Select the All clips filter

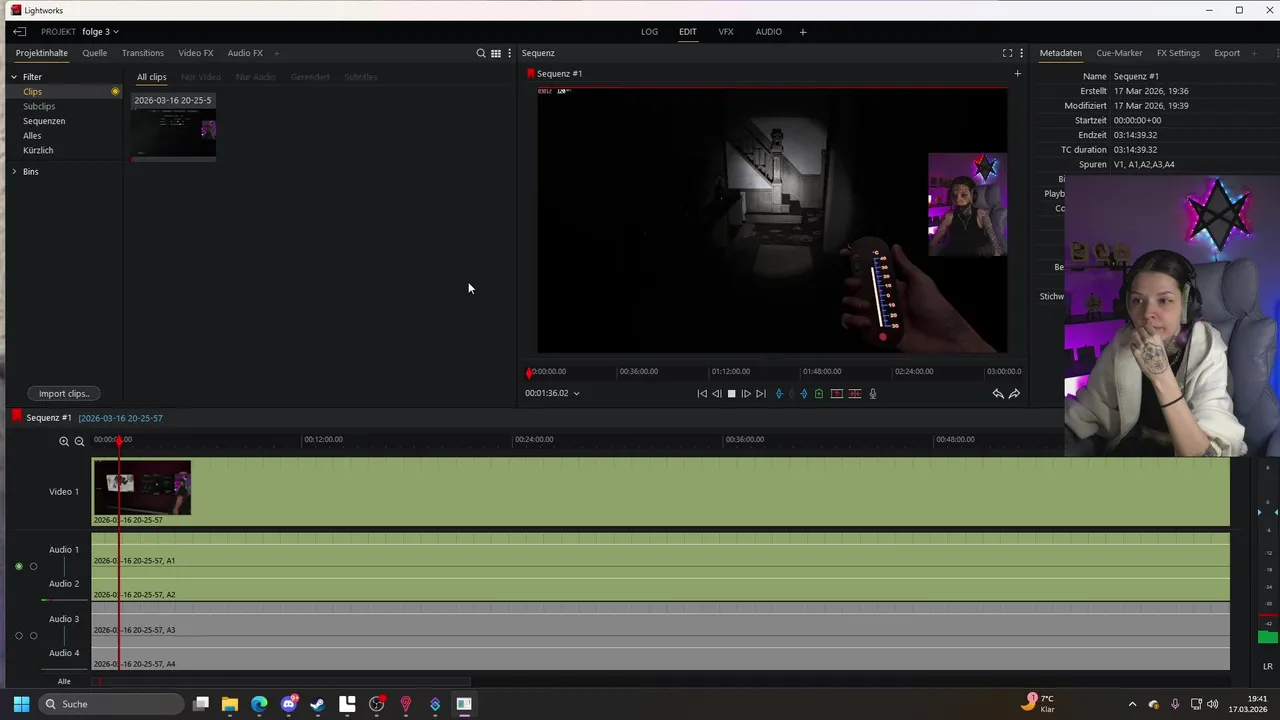coord(152,77)
